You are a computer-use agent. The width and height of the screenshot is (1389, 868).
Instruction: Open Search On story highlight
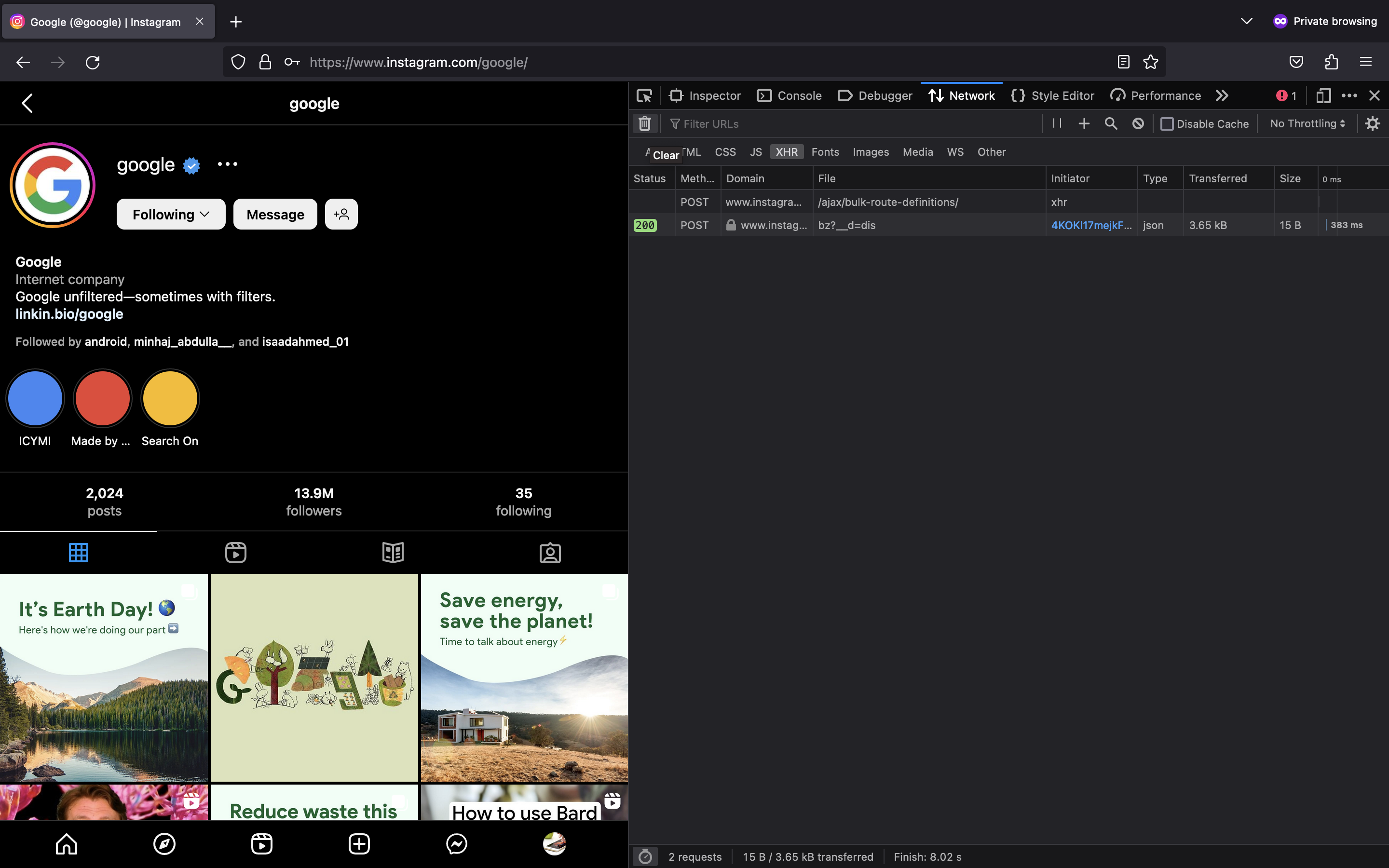pos(170,409)
